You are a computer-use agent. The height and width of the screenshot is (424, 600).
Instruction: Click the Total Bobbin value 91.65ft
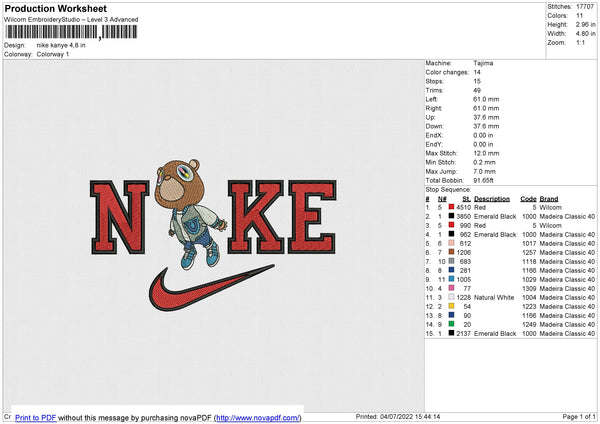click(x=483, y=180)
